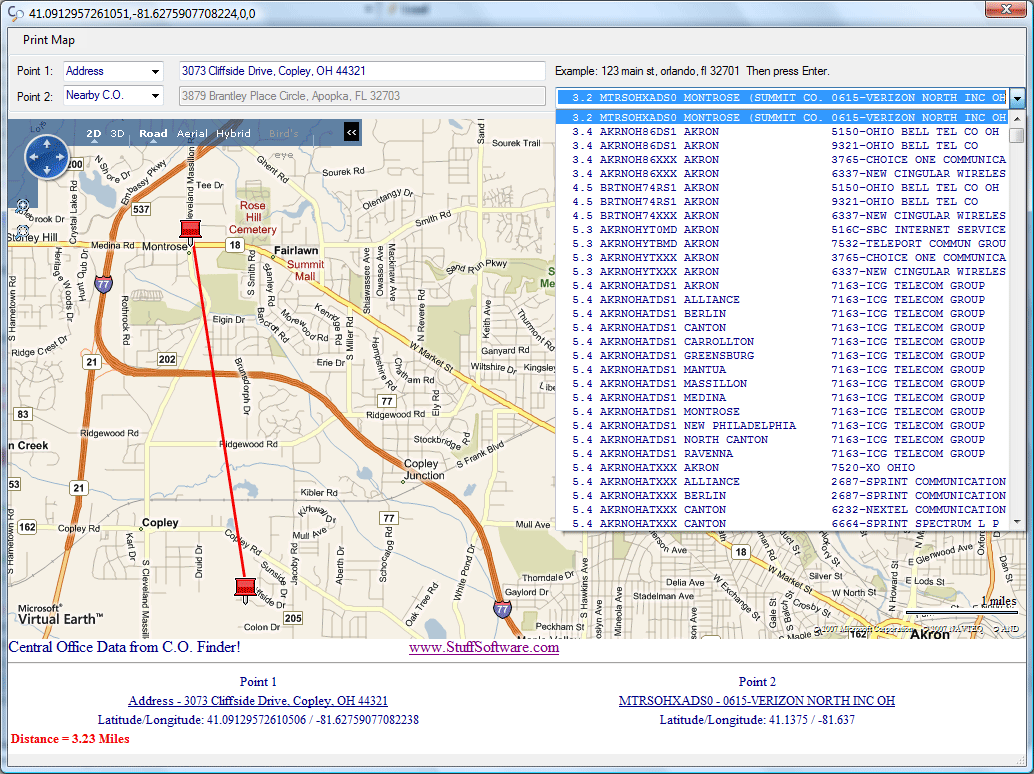Open the Print Map menu
The image size is (1034, 774).
(x=49, y=40)
